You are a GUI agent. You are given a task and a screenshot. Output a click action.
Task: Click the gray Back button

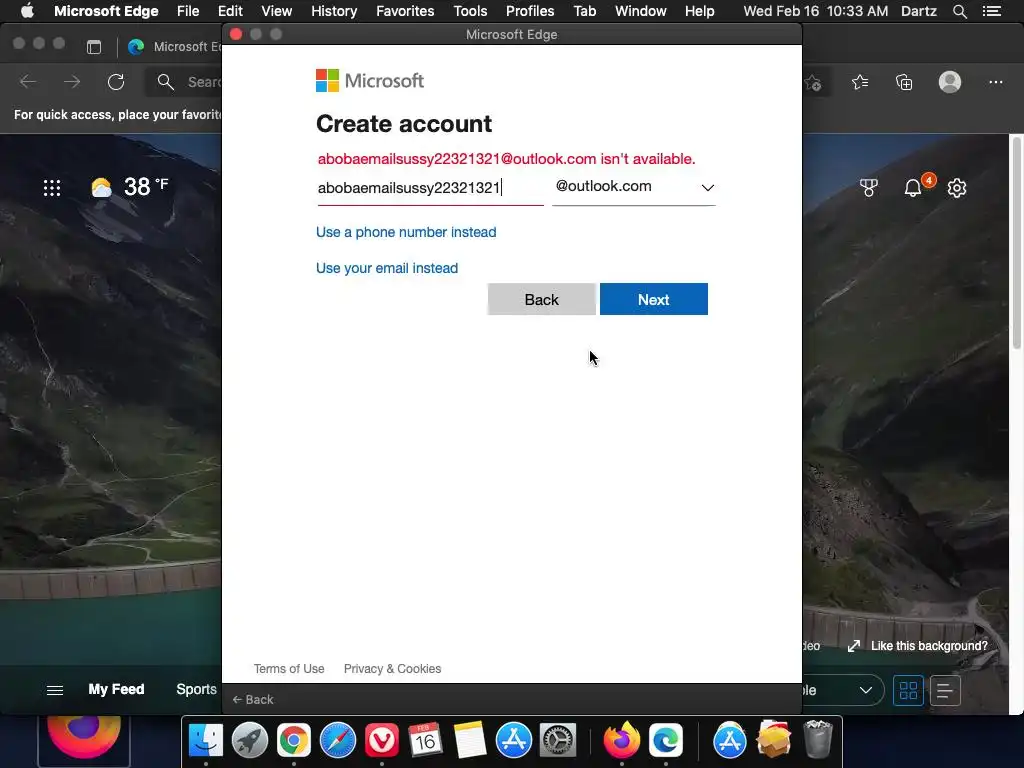541,299
